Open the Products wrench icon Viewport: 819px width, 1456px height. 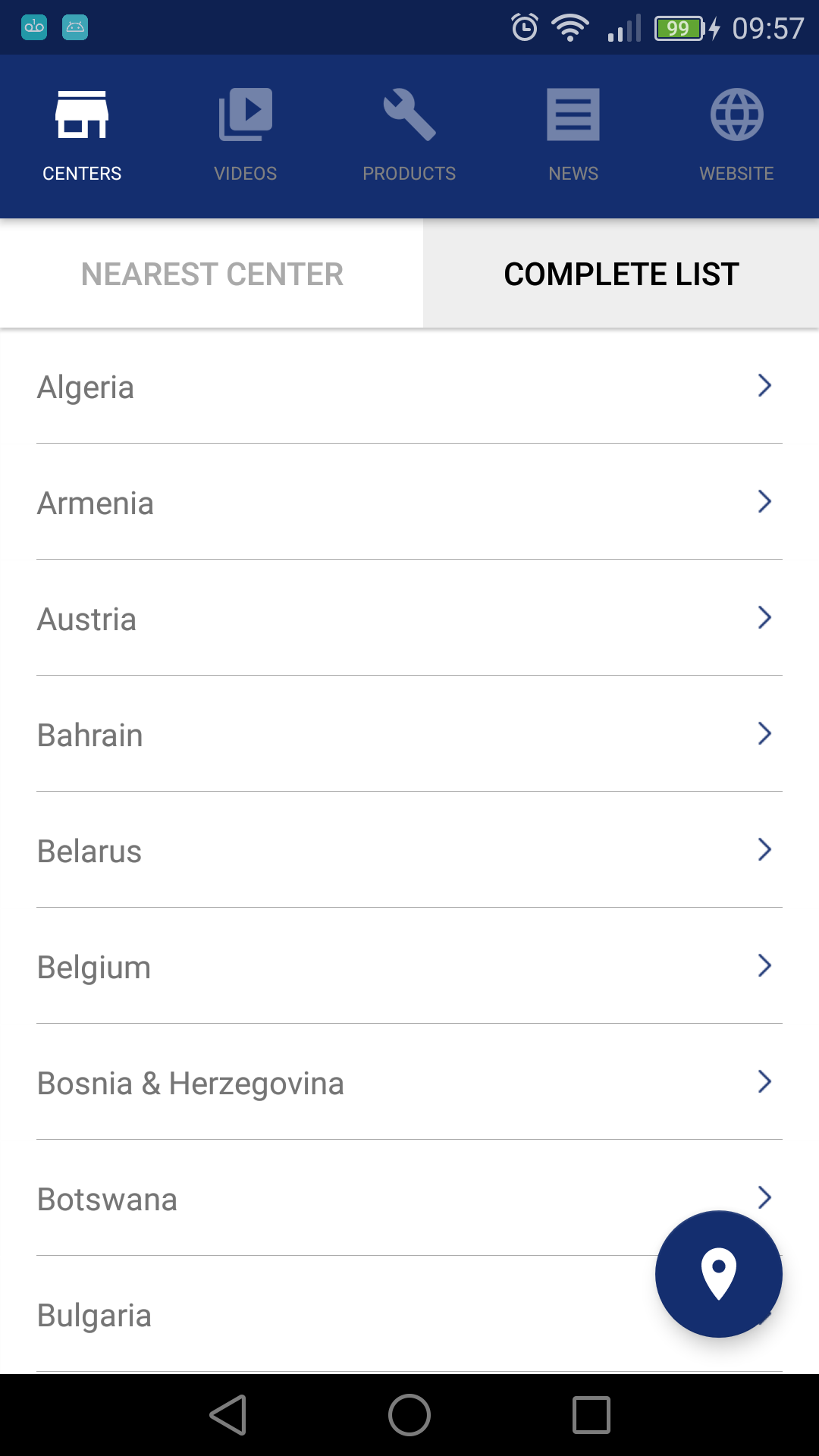point(409,115)
